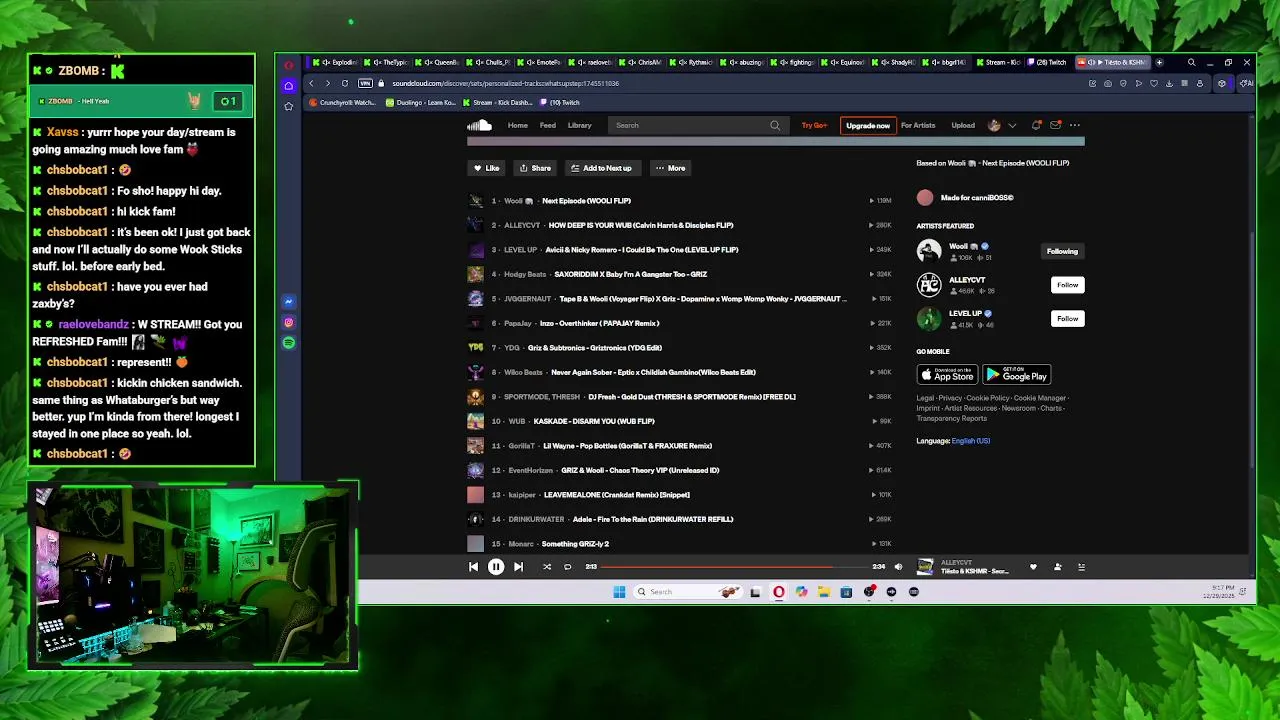Expand the playlist More menu
Viewport: 1280px width, 720px height.
tap(670, 168)
